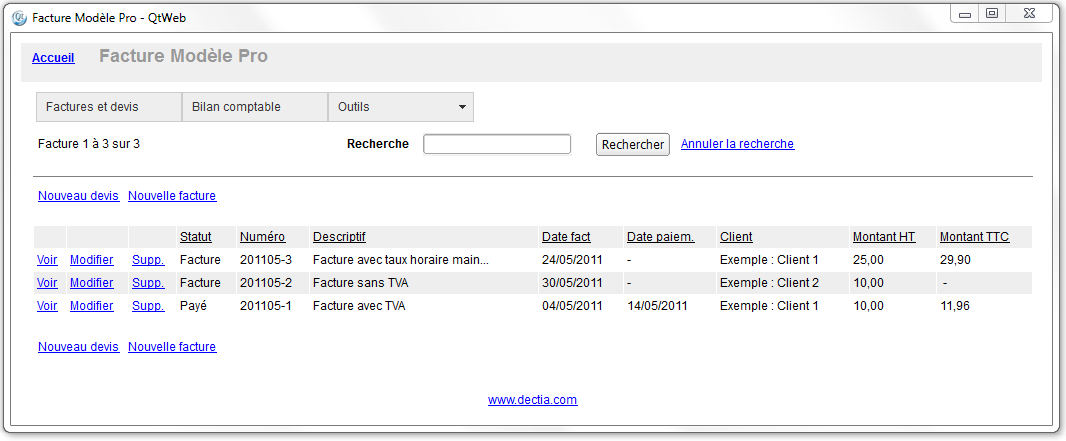Sort table by Numéro column header
Viewport: 1066px width, 441px height.
coord(262,237)
